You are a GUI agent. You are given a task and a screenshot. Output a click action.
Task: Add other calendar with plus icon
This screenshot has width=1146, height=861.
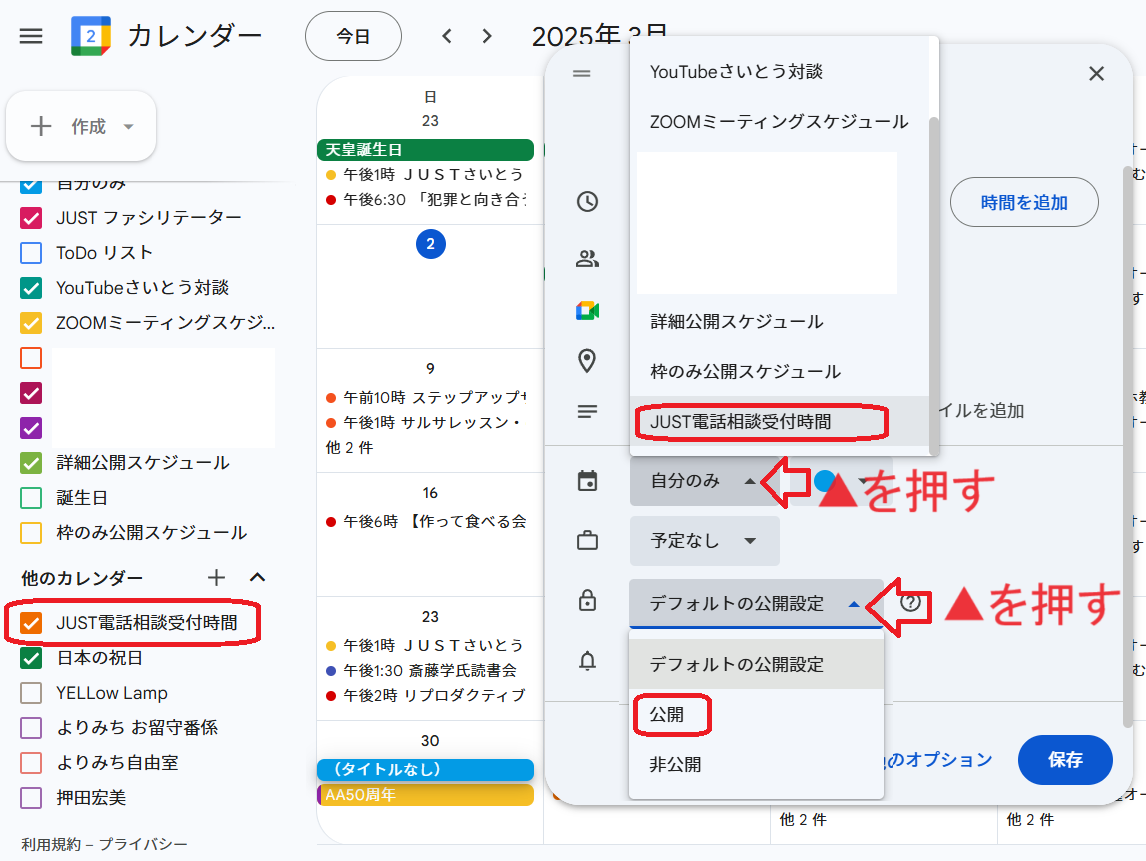[216, 577]
